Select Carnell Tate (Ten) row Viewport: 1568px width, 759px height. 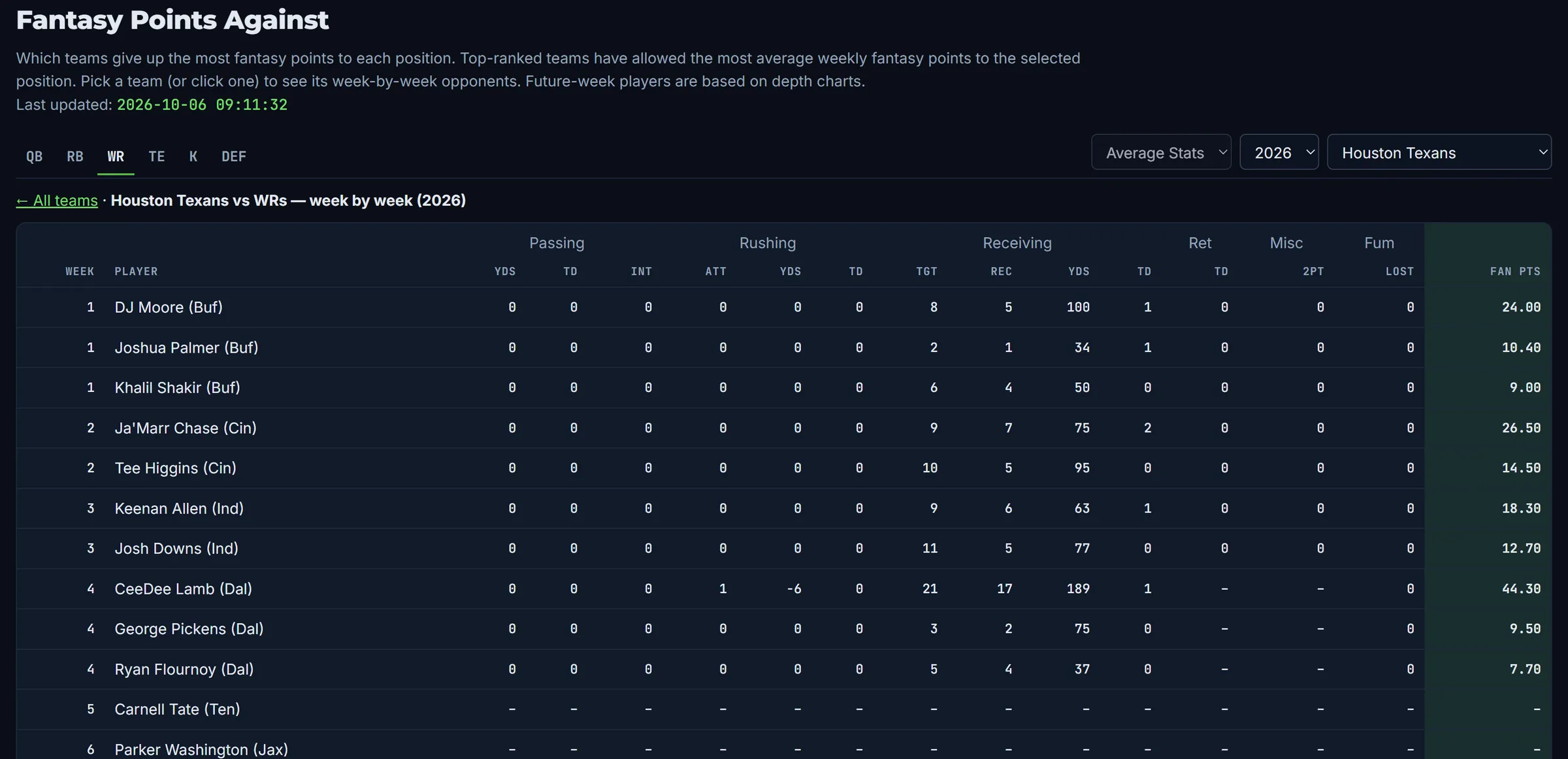point(783,709)
